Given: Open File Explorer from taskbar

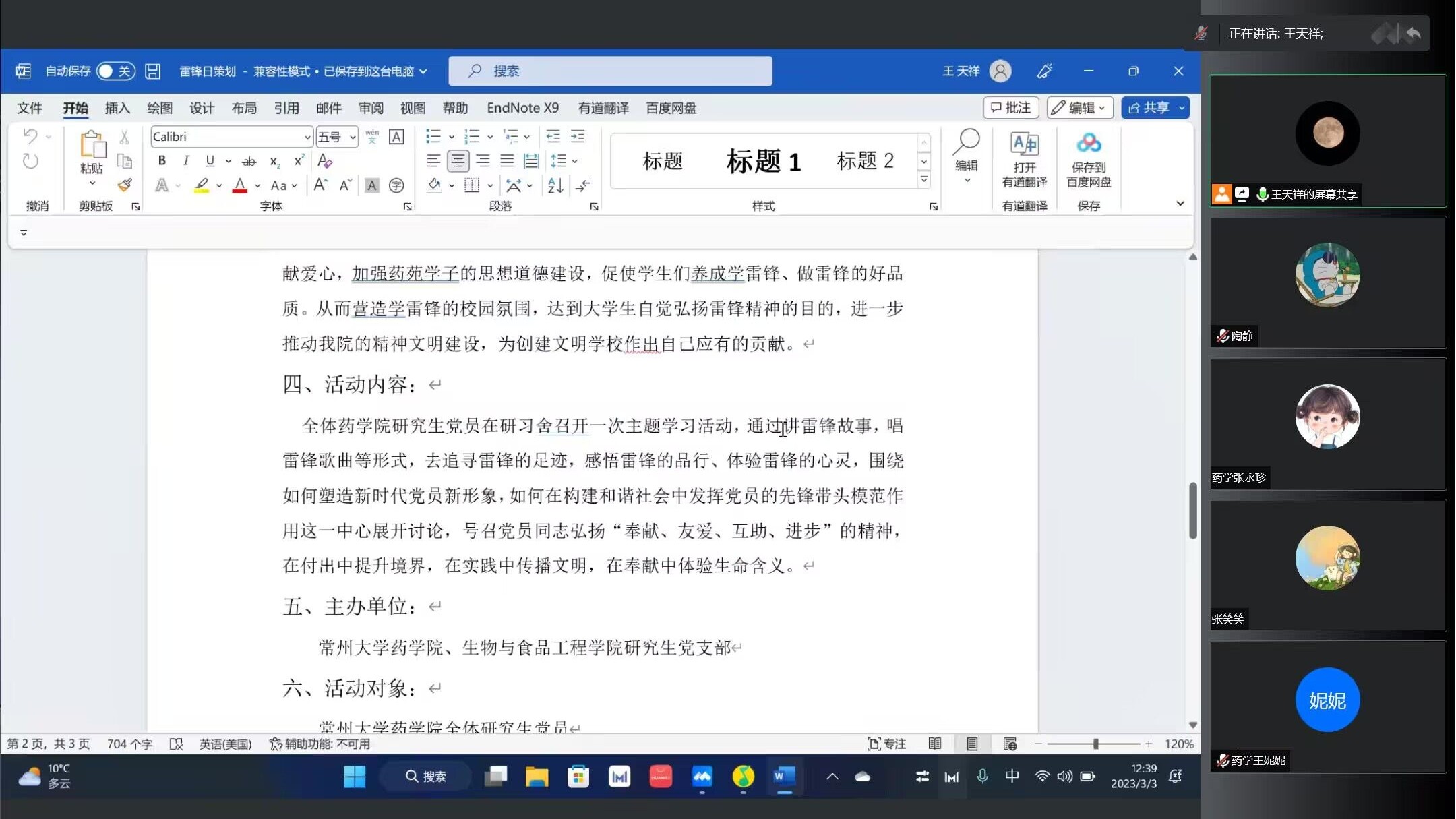Looking at the screenshot, I should click(x=537, y=777).
